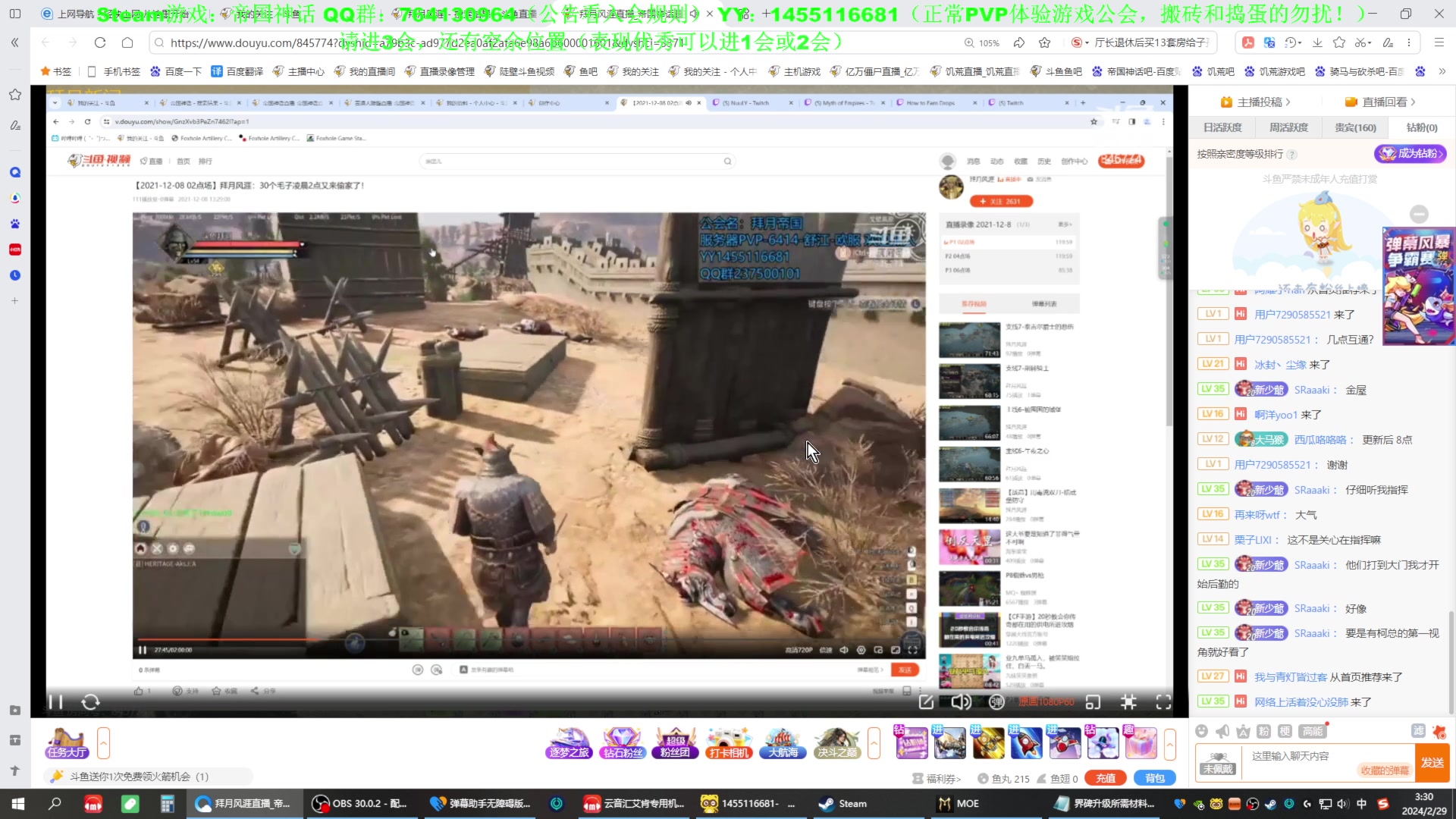
Task: Refresh the browser page
Action: click(x=100, y=42)
